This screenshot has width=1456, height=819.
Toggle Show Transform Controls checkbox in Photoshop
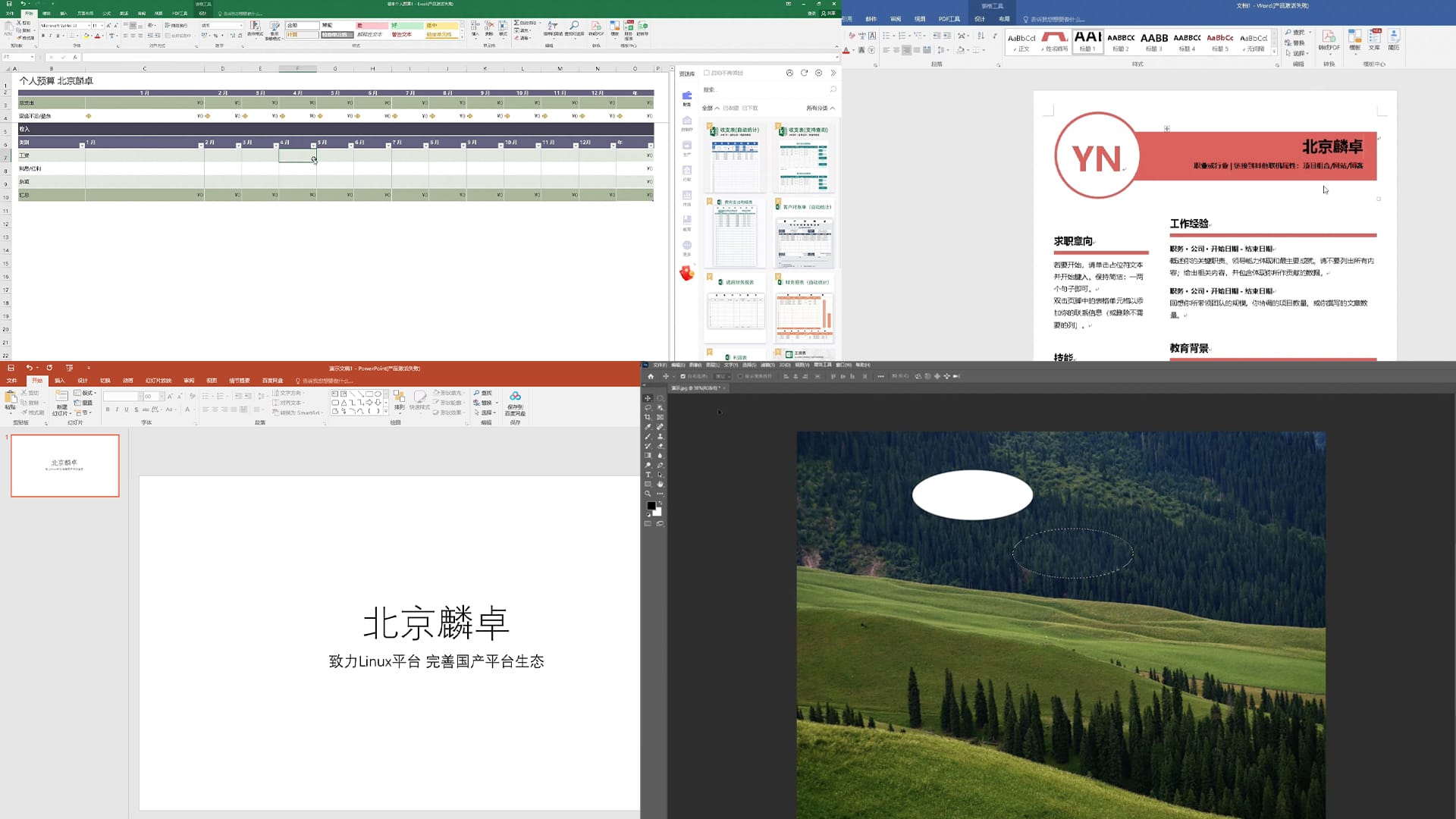click(739, 376)
